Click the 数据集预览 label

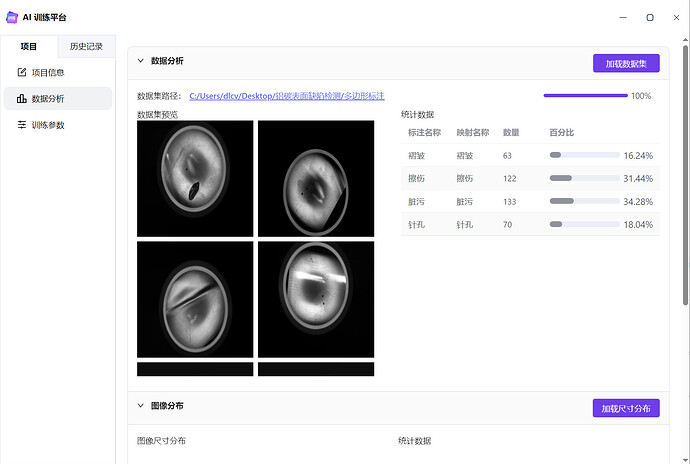pos(158,115)
